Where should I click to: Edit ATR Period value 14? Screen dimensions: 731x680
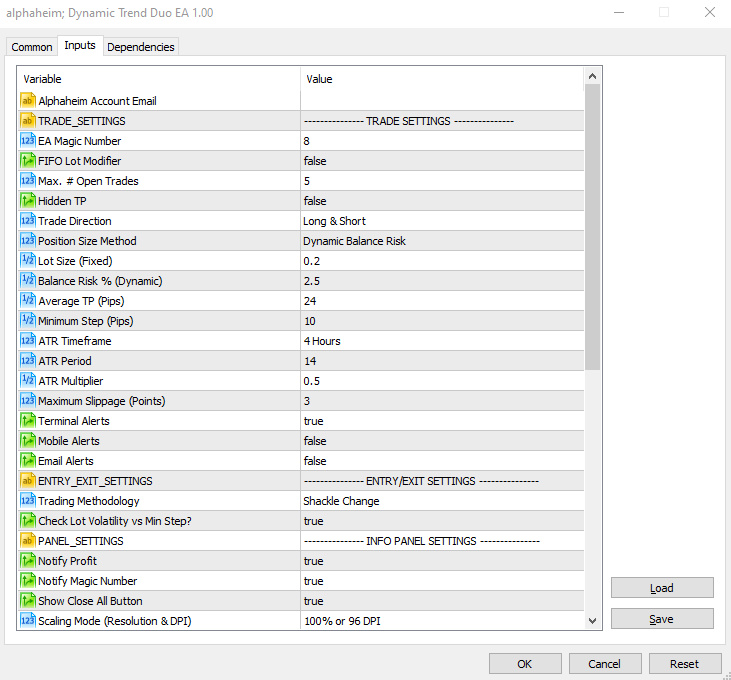(442, 361)
